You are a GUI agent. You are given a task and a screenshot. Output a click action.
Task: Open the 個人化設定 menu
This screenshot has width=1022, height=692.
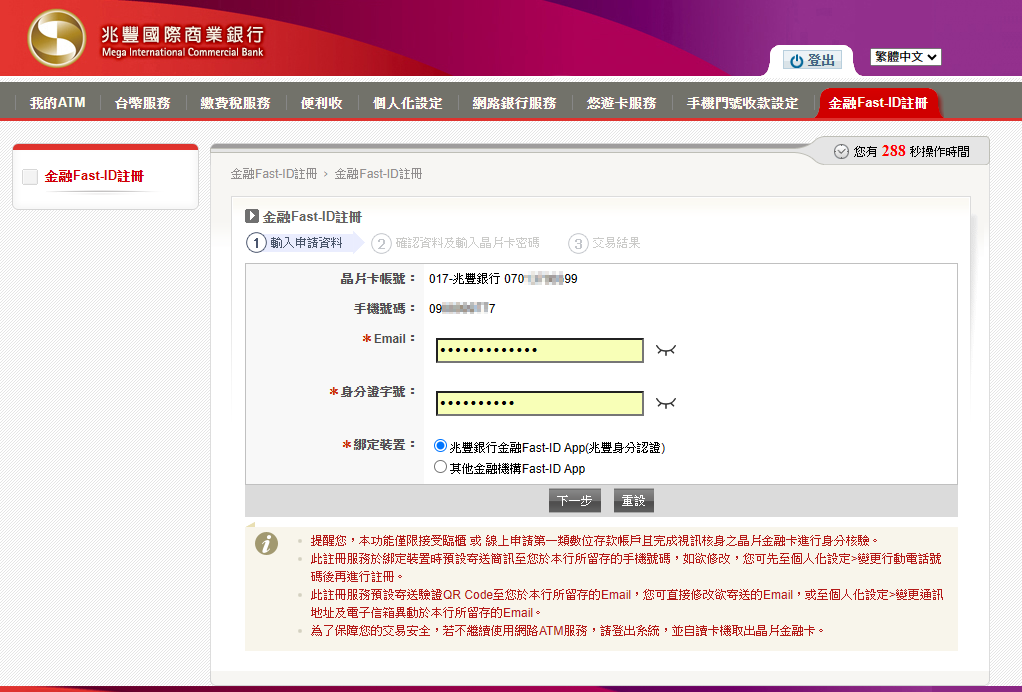407,103
